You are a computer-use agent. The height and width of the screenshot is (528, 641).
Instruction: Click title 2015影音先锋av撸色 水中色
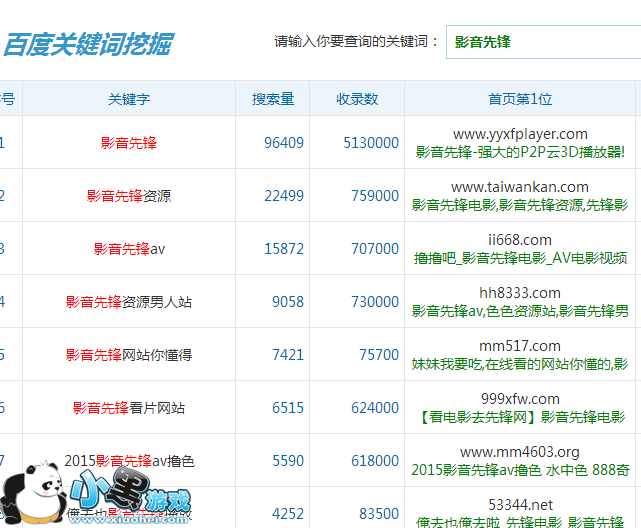tap(520, 470)
